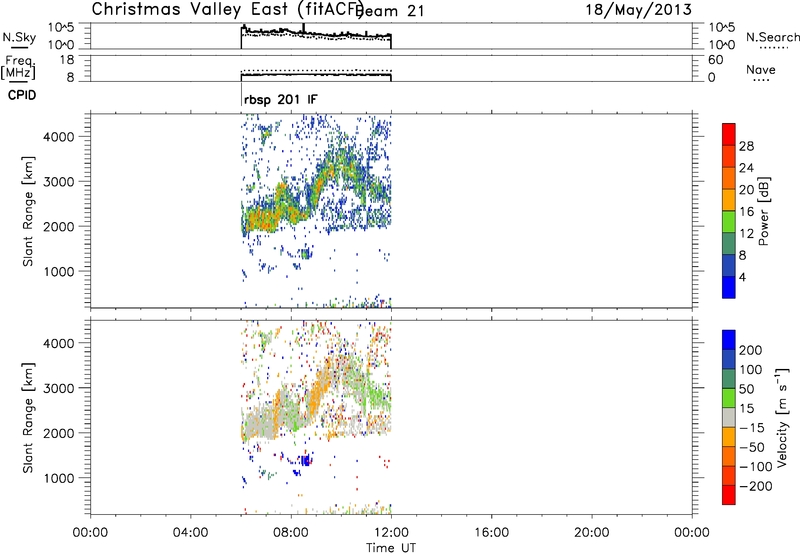Click the '18' frequency tick value

coord(67,60)
